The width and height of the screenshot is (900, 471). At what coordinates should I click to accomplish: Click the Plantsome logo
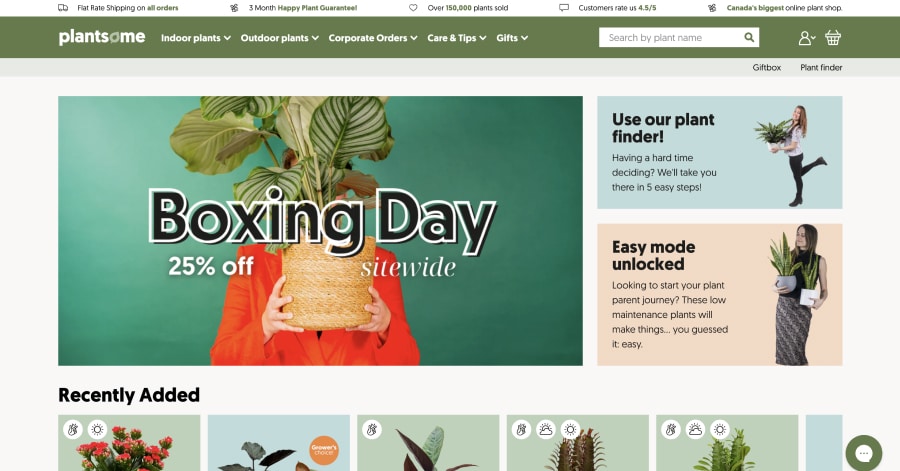[x=102, y=37]
